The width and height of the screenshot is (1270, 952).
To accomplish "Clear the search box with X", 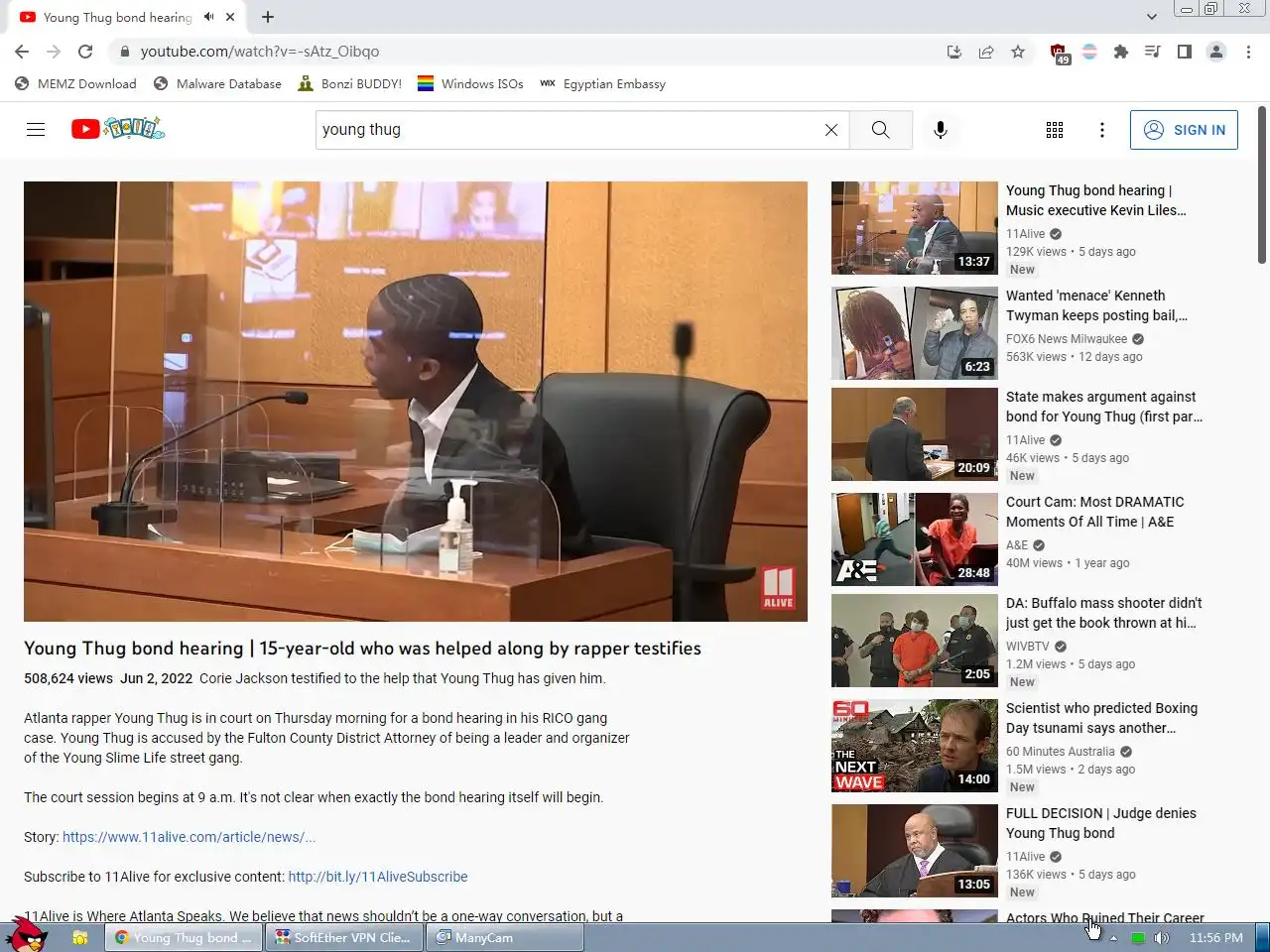I will [x=831, y=130].
